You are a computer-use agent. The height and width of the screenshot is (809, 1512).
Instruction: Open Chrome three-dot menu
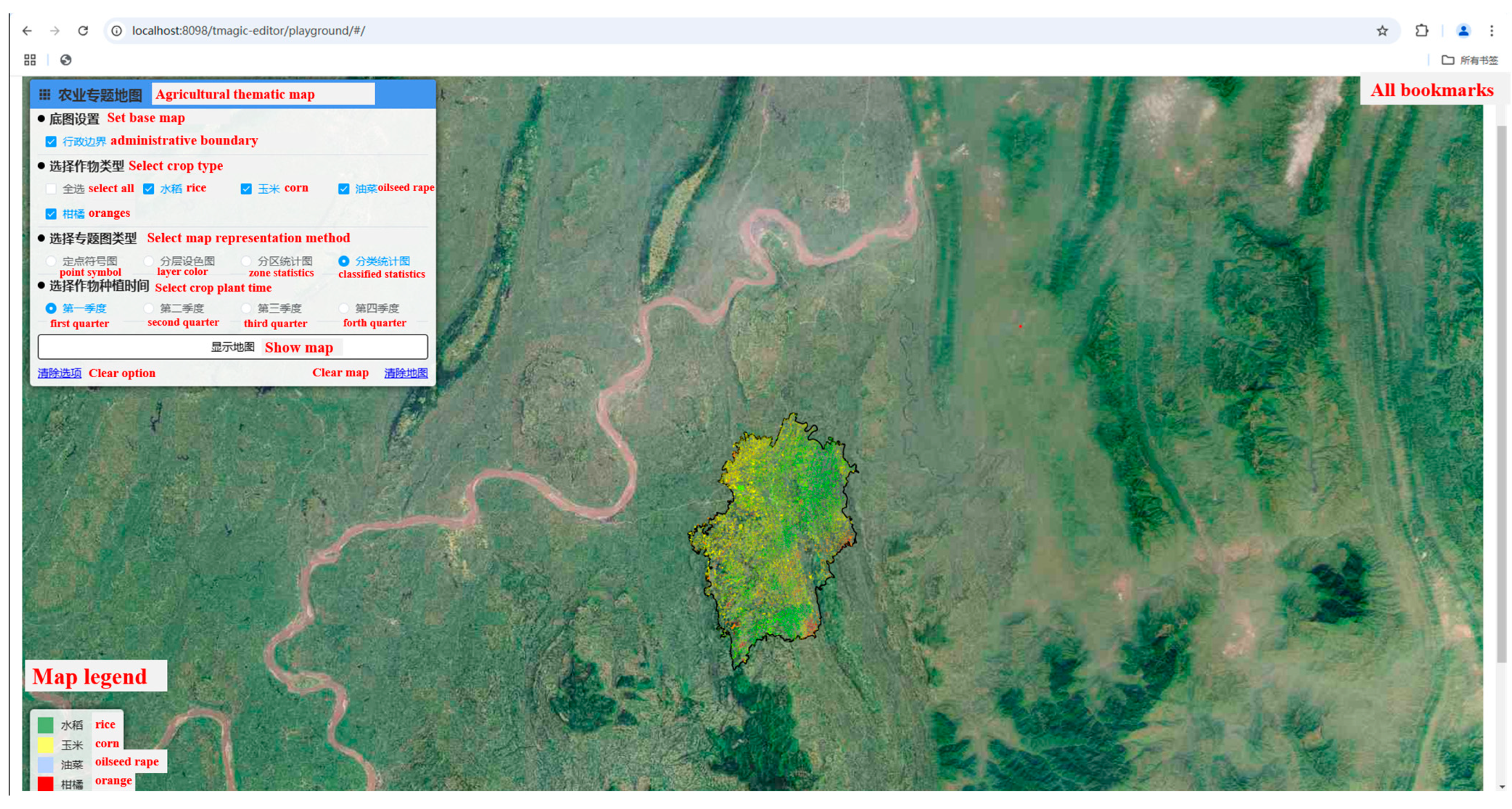(1492, 30)
